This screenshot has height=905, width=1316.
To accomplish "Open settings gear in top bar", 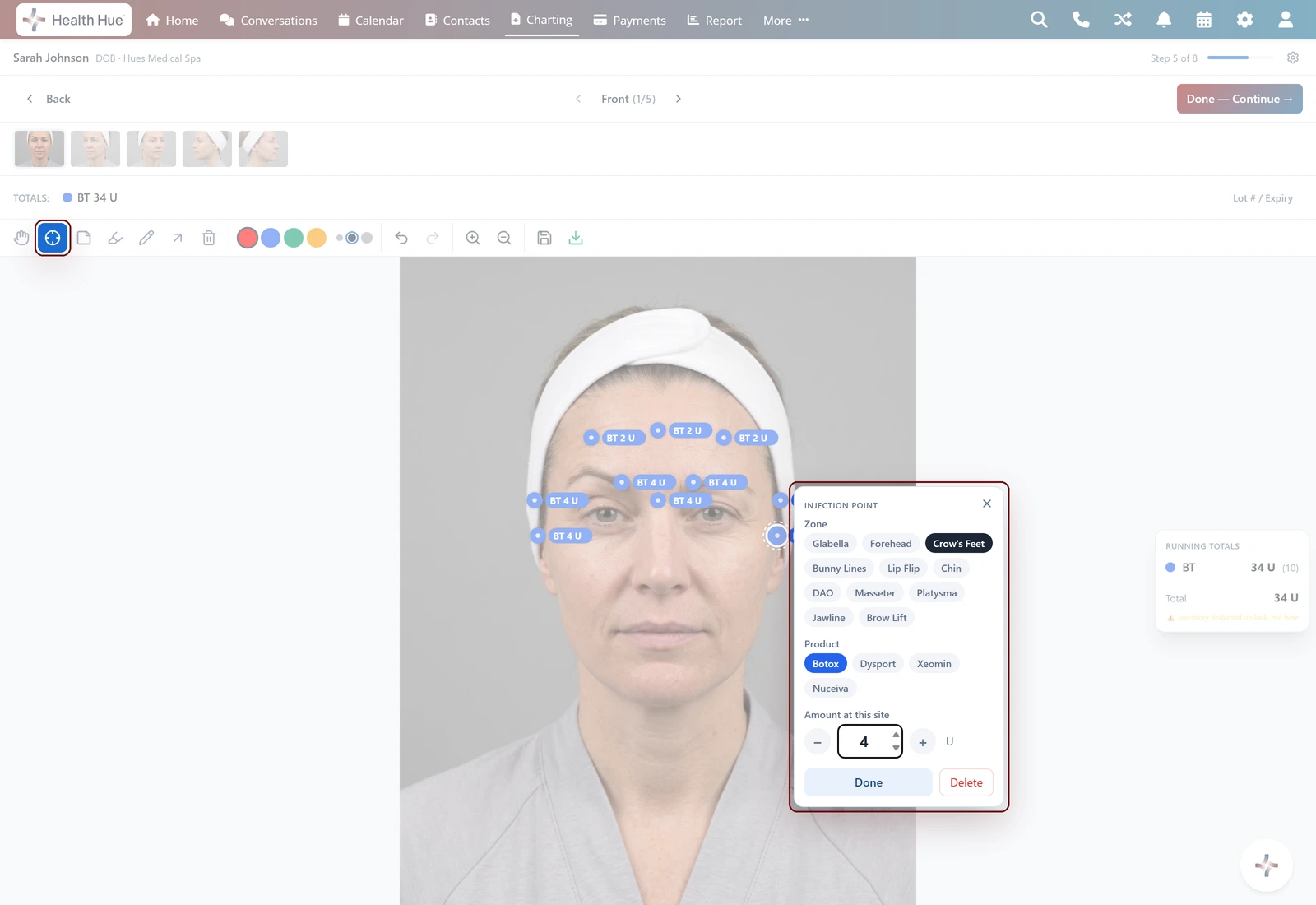I will click(1244, 20).
